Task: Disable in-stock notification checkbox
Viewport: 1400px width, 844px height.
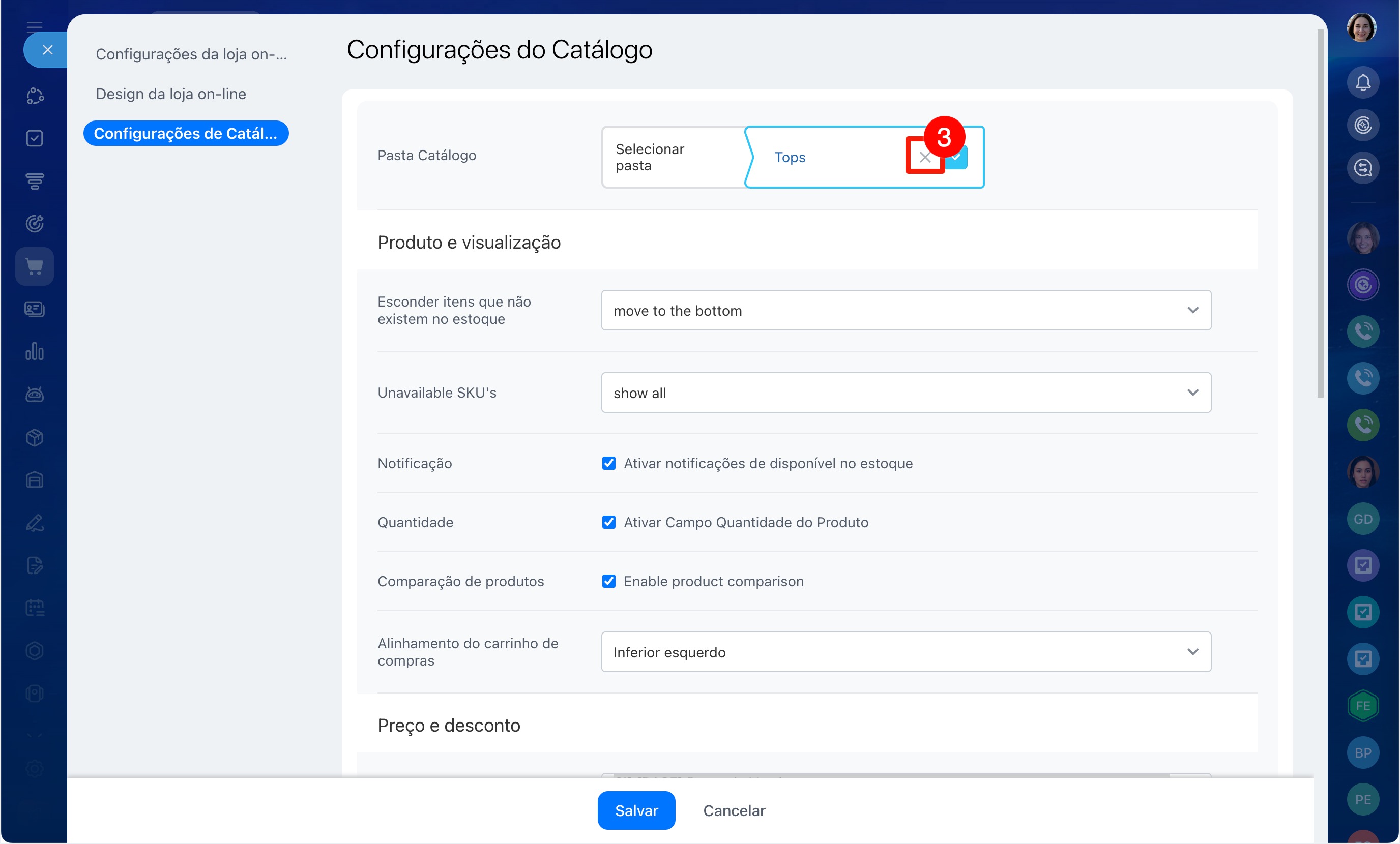Action: pyautogui.click(x=608, y=464)
